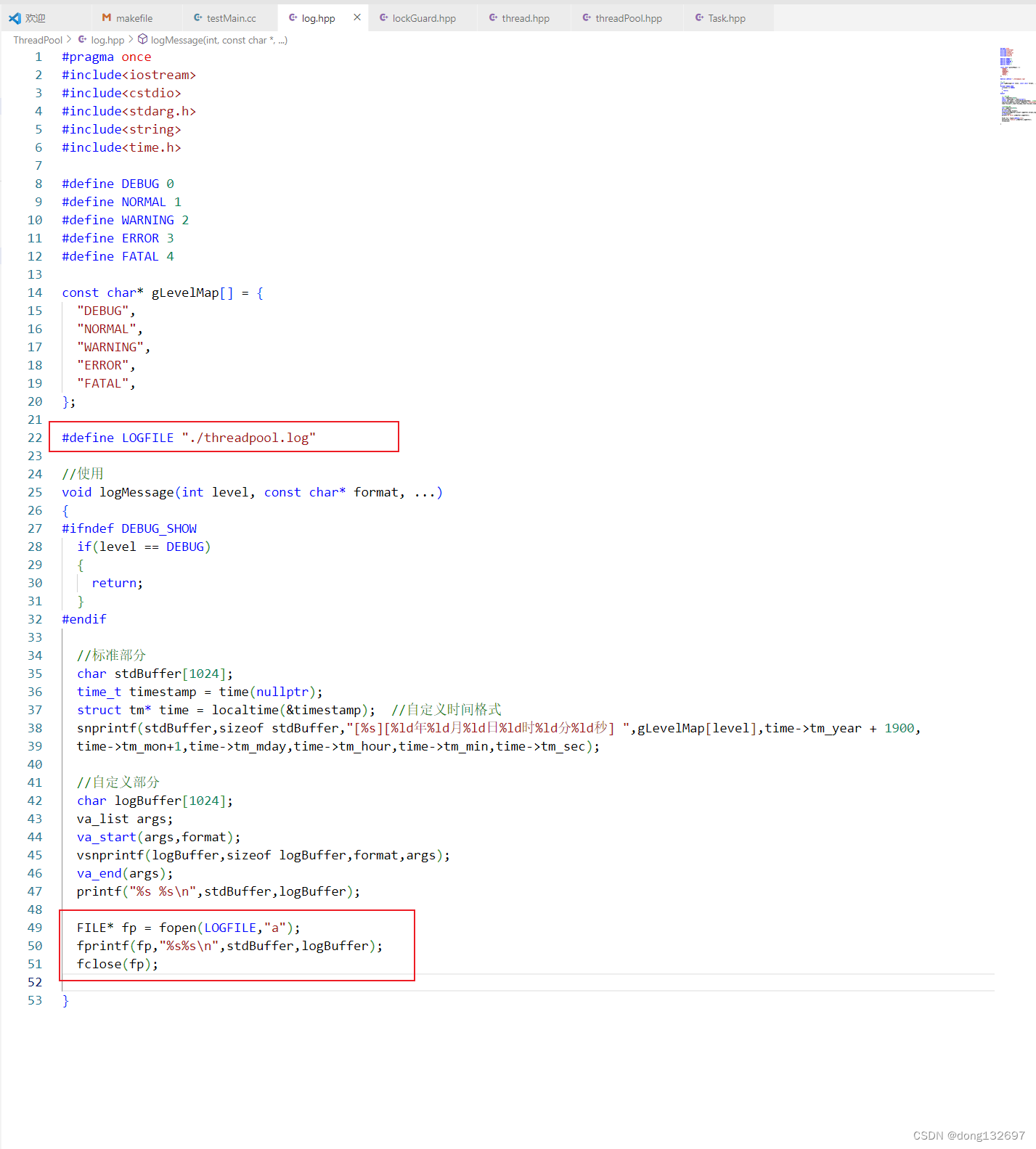Click on '#pragma once' line
The image size is (1036, 1149).
coord(107,57)
